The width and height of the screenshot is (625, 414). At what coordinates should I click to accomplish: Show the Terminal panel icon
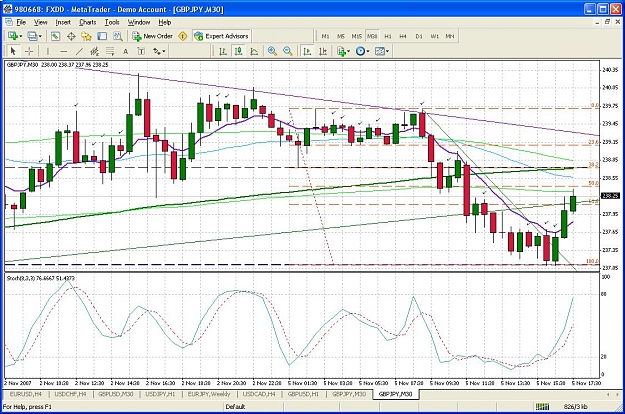pyautogui.click(x=102, y=36)
